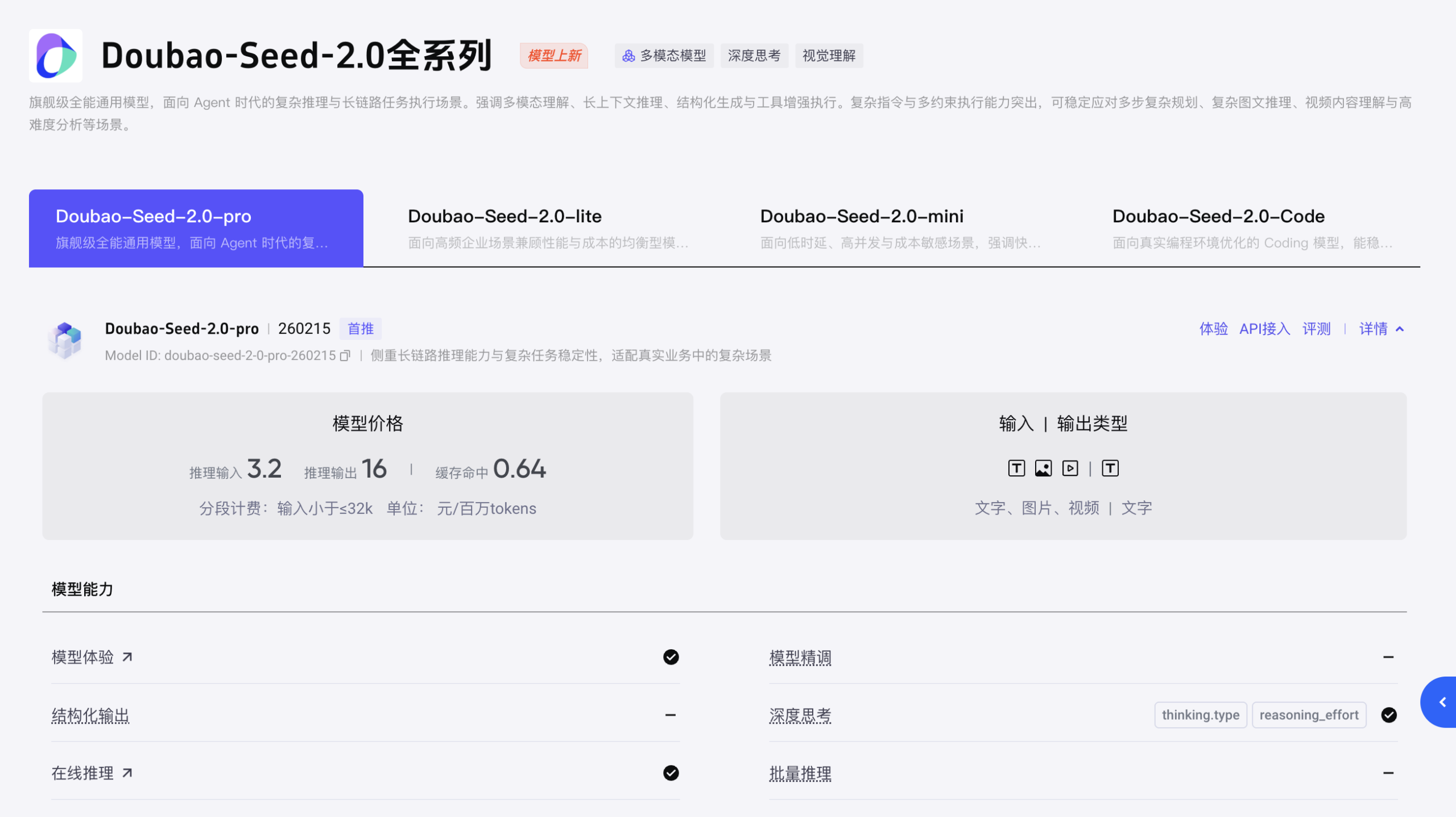Collapse the 详情 section chevron
This screenshot has height=817, width=1456.
(x=1400, y=329)
